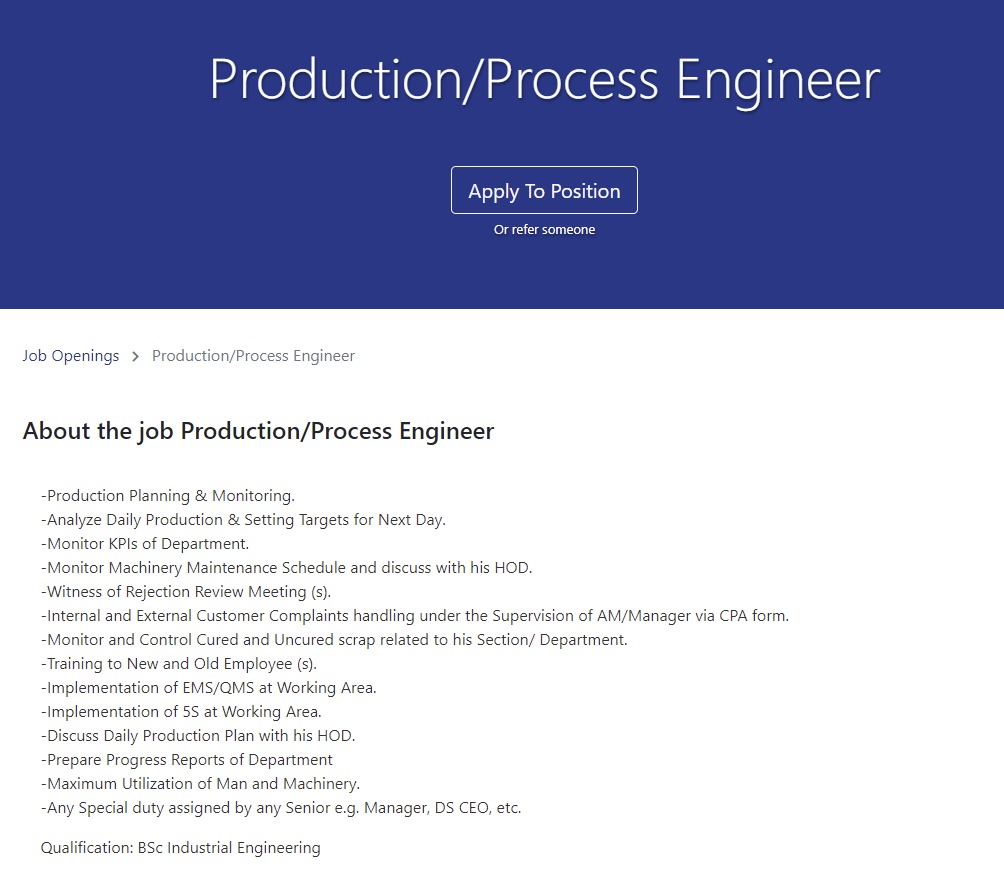Click the Implementation of 5S line
Image resolution: width=1004 pixels, height=890 pixels.
(181, 712)
